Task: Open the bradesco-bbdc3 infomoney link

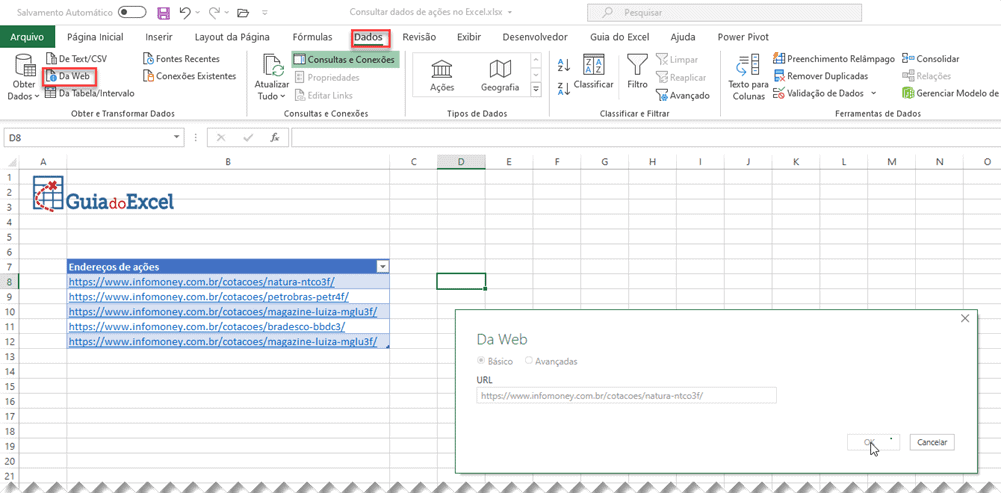Action: click(x=207, y=326)
